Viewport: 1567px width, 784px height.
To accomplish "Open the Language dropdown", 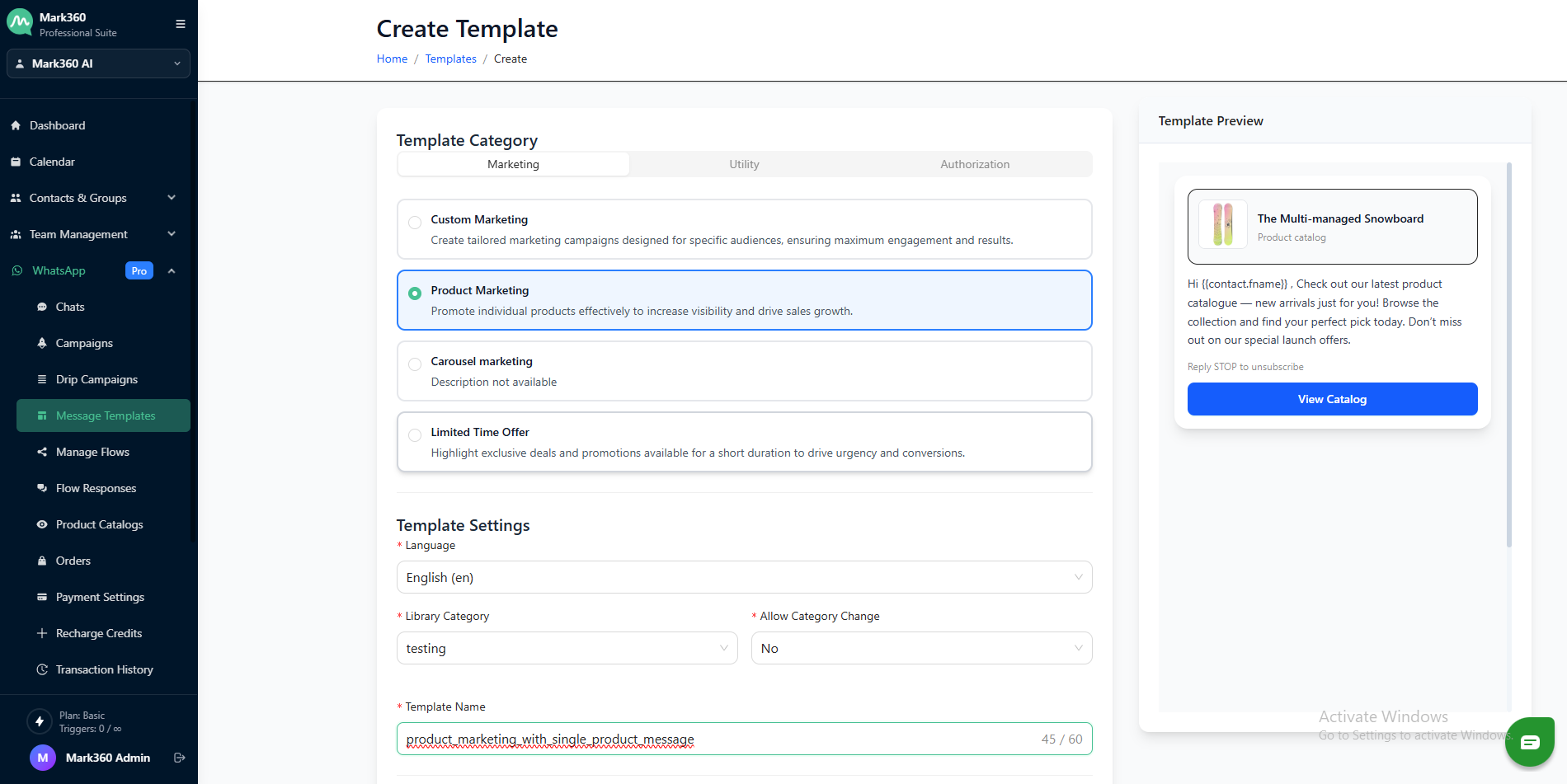I will (743, 577).
